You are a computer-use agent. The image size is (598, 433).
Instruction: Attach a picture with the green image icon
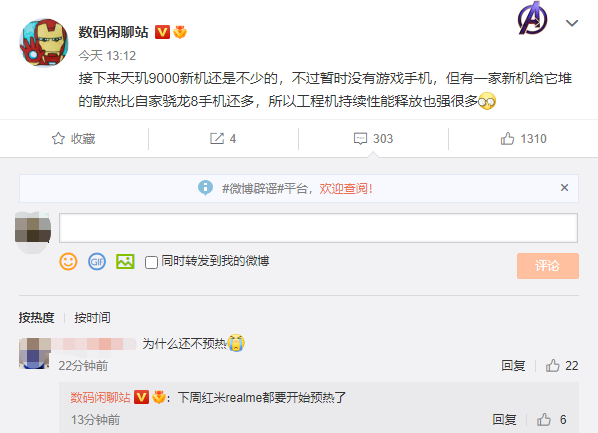coord(125,262)
